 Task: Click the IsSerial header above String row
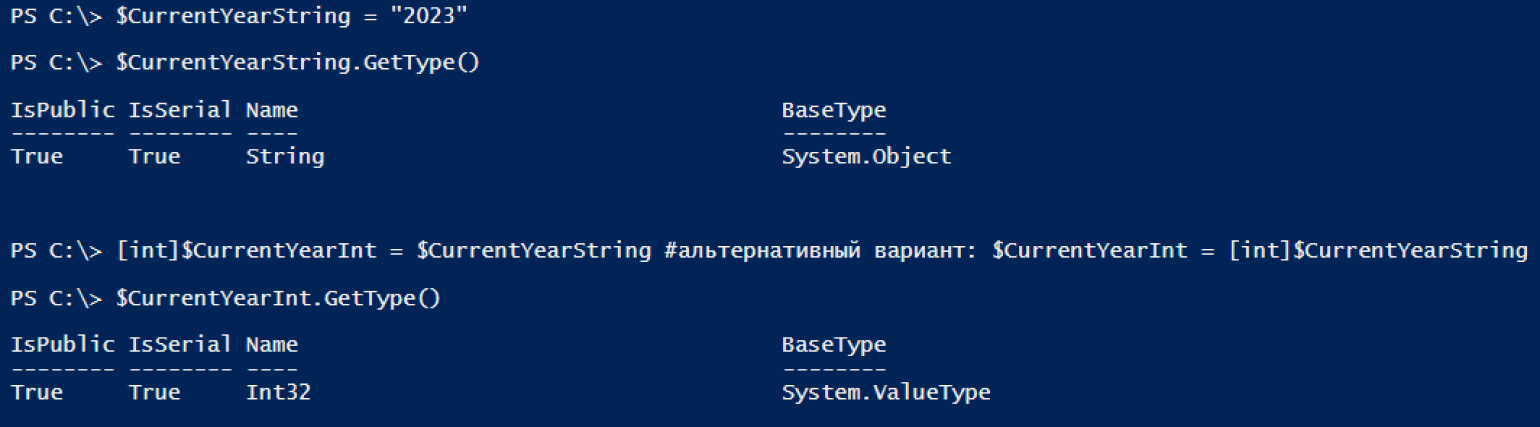(x=180, y=109)
